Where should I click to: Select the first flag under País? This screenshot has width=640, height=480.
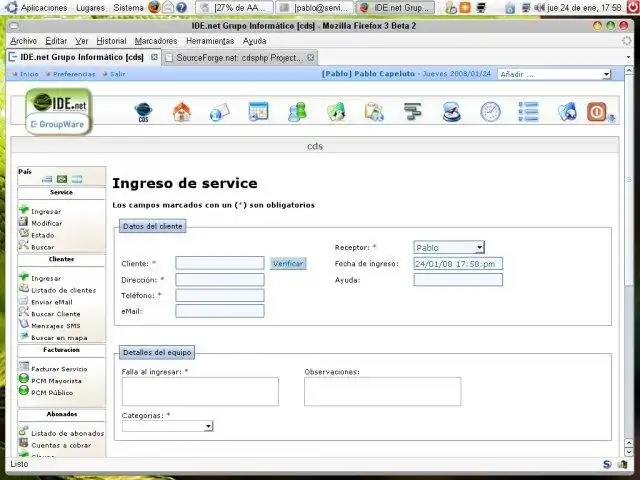[47, 179]
